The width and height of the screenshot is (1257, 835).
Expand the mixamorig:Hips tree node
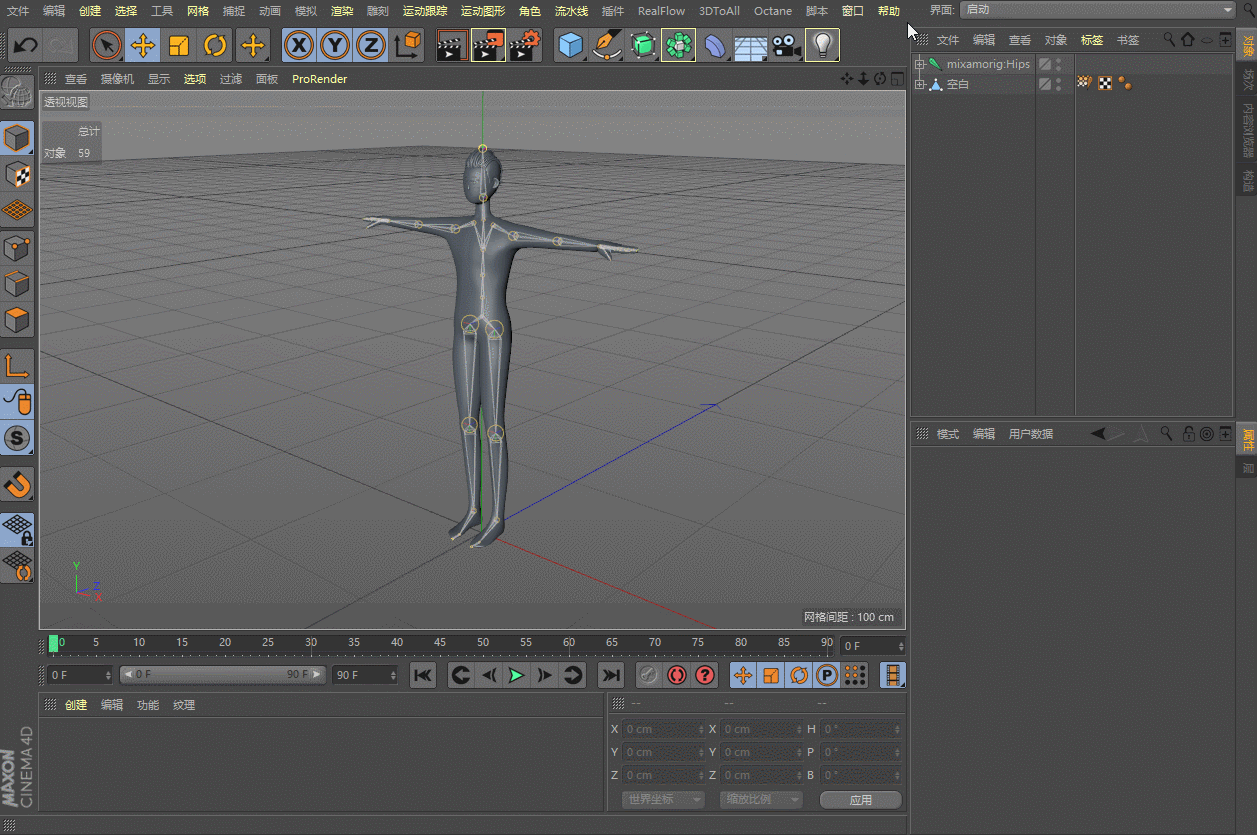click(920, 64)
